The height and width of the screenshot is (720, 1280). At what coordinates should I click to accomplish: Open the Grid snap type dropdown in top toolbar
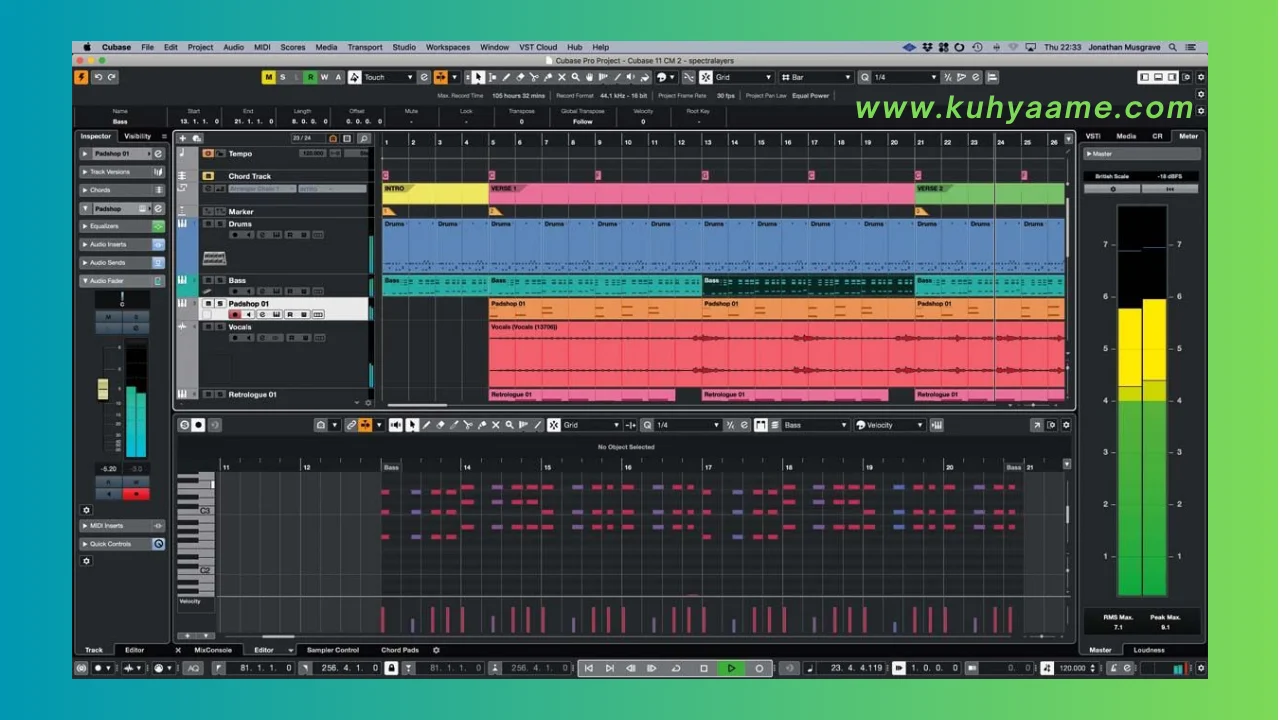(x=744, y=77)
